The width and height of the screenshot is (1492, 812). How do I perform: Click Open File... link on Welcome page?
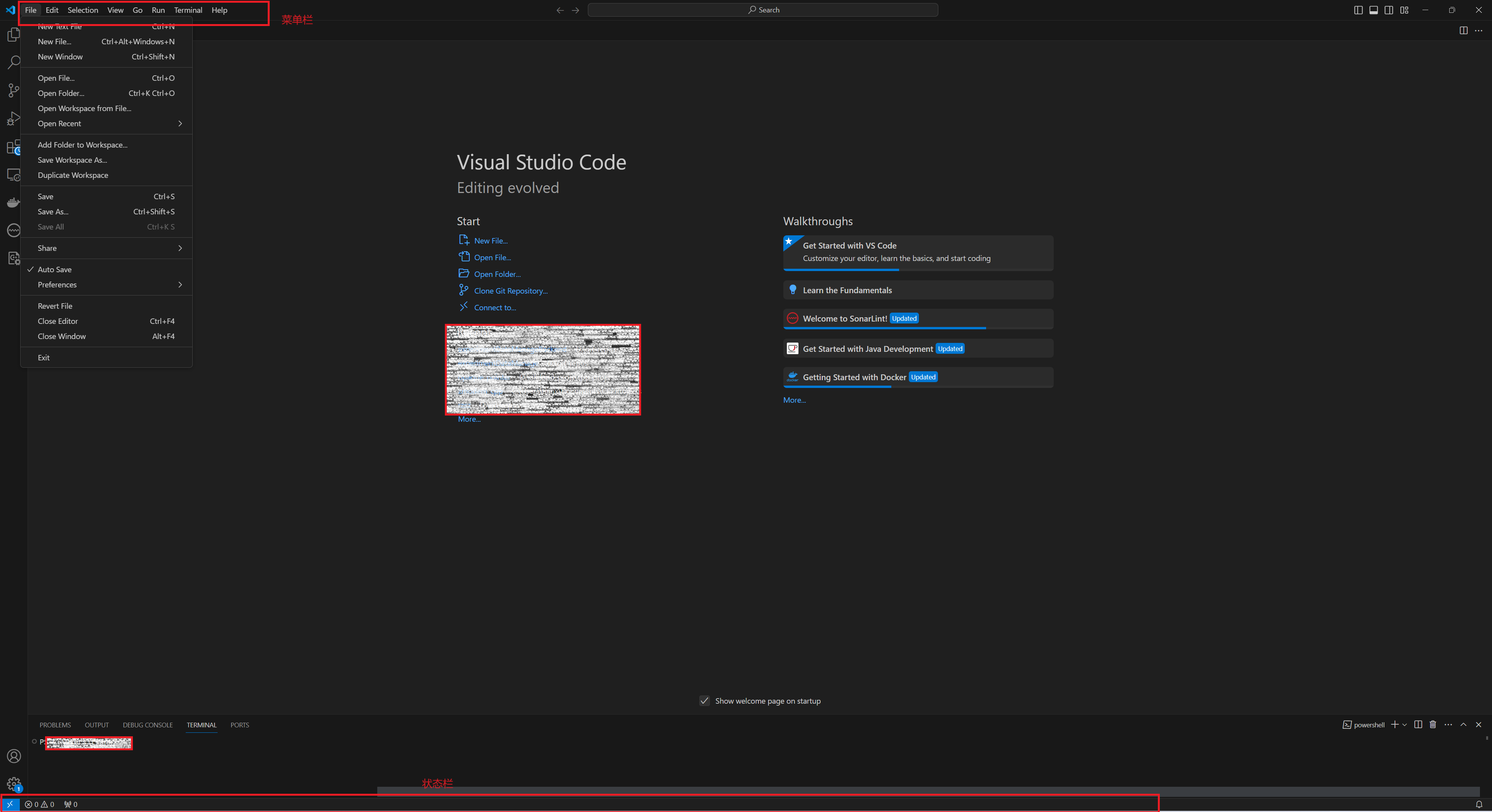tap(492, 257)
